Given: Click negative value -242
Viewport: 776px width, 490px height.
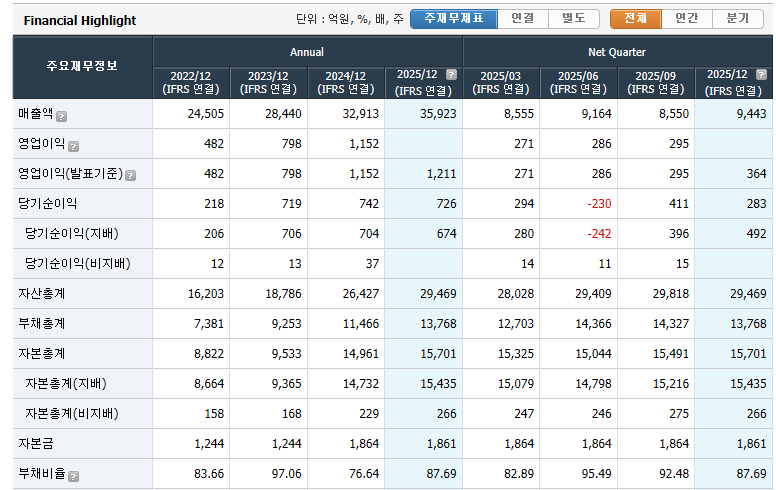Looking at the screenshot, I should 599,234.
